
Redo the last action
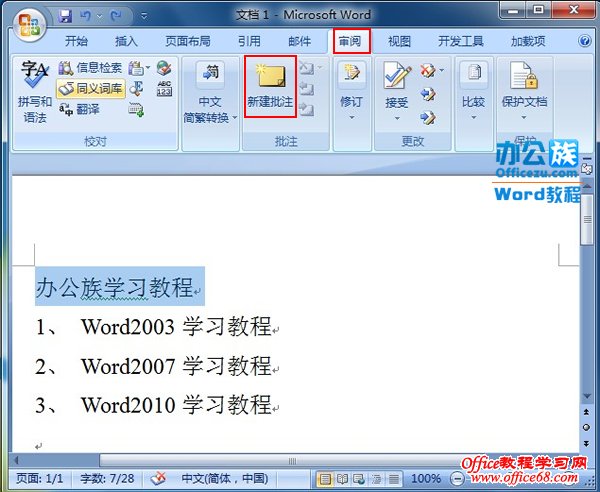(x=115, y=16)
